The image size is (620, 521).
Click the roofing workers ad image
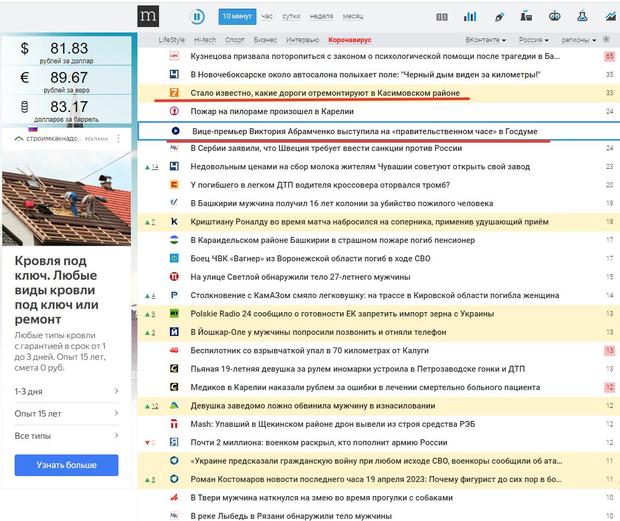coord(66,199)
